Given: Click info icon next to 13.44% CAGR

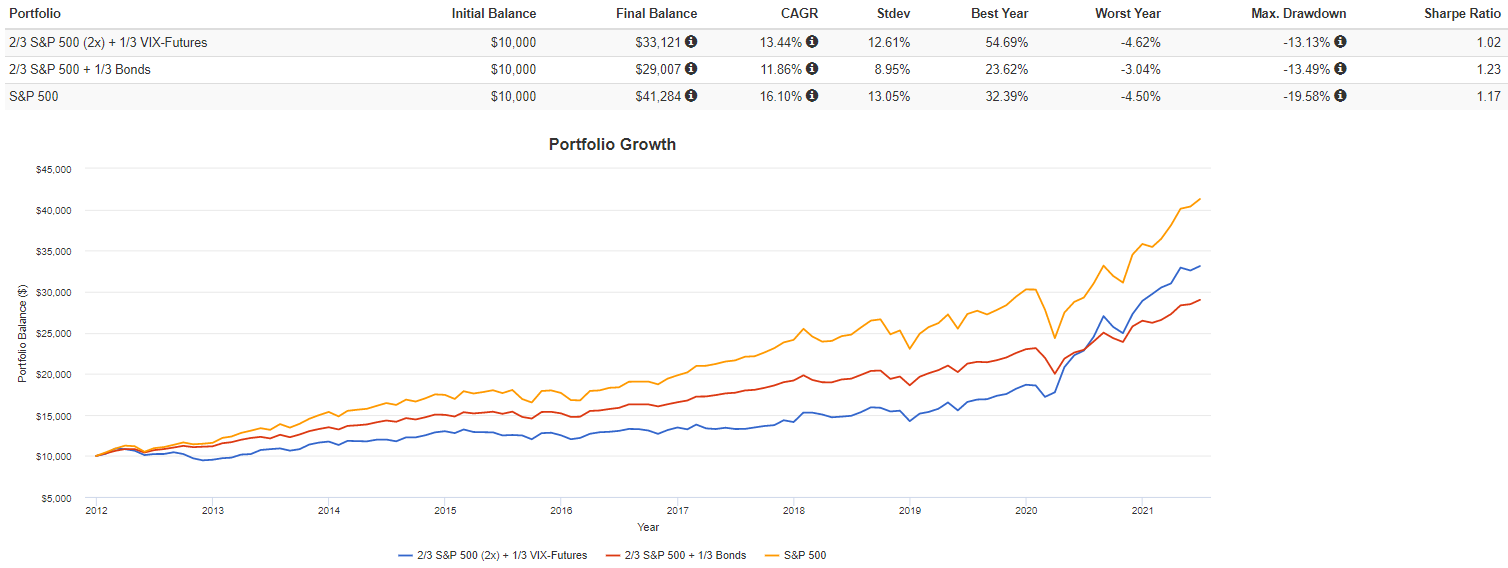Looking at the screenshot, I should [812, 42].
